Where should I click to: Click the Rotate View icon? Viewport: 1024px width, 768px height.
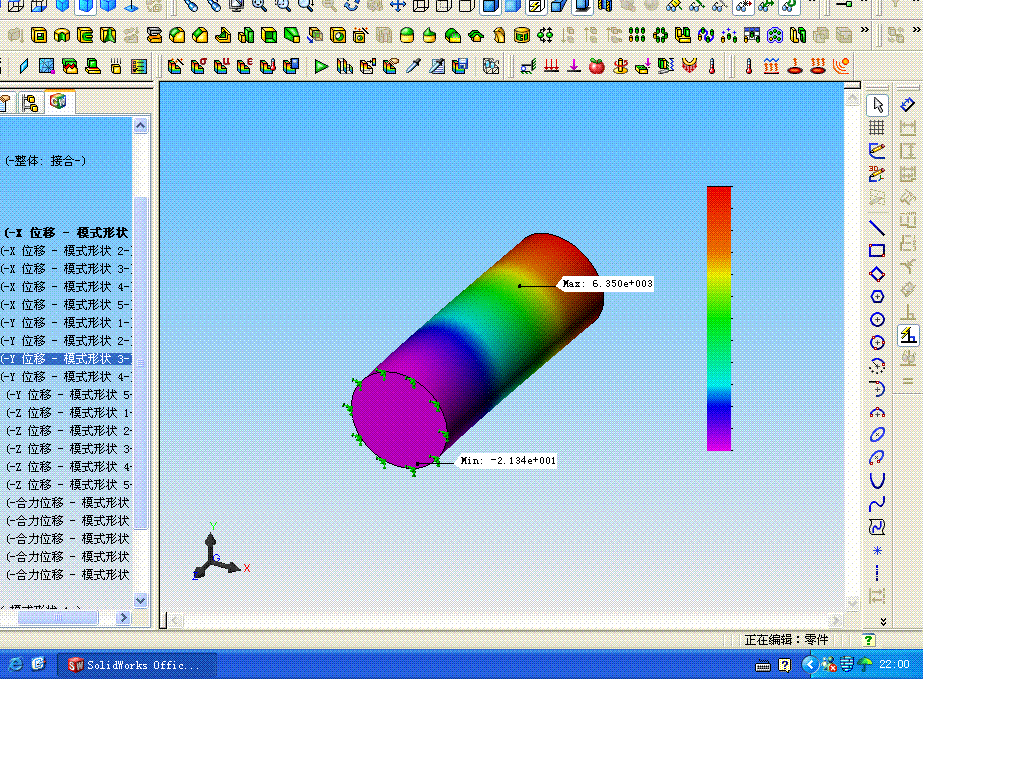(351, 7)
